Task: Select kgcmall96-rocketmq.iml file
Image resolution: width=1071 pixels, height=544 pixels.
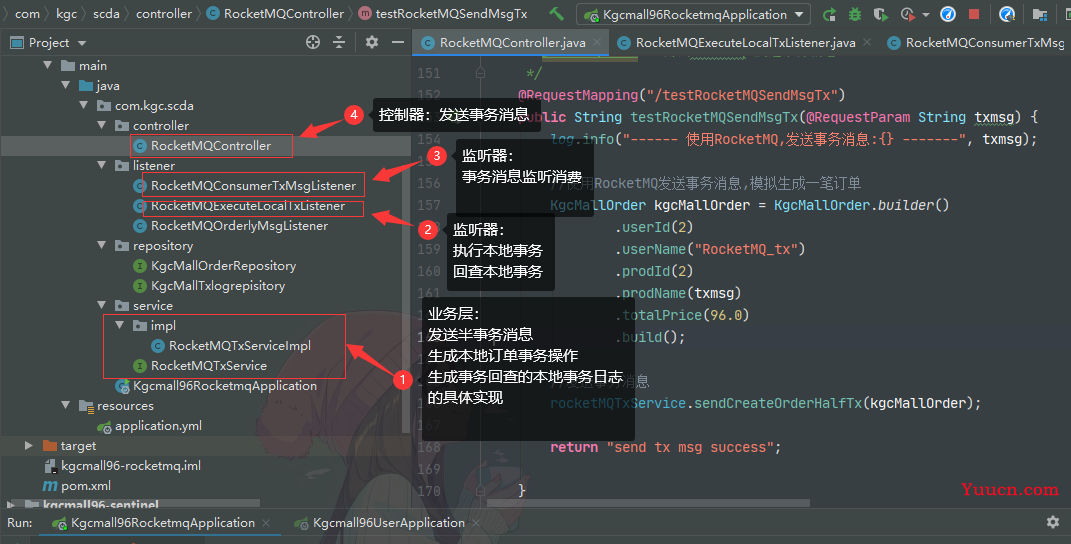Action: click(x=130, y=465)
